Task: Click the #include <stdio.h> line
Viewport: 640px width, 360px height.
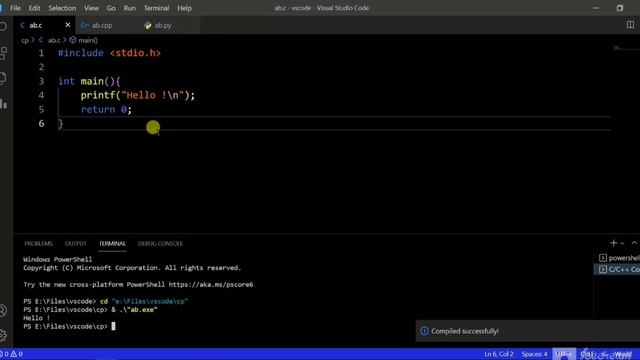Action: coord(109,53)
